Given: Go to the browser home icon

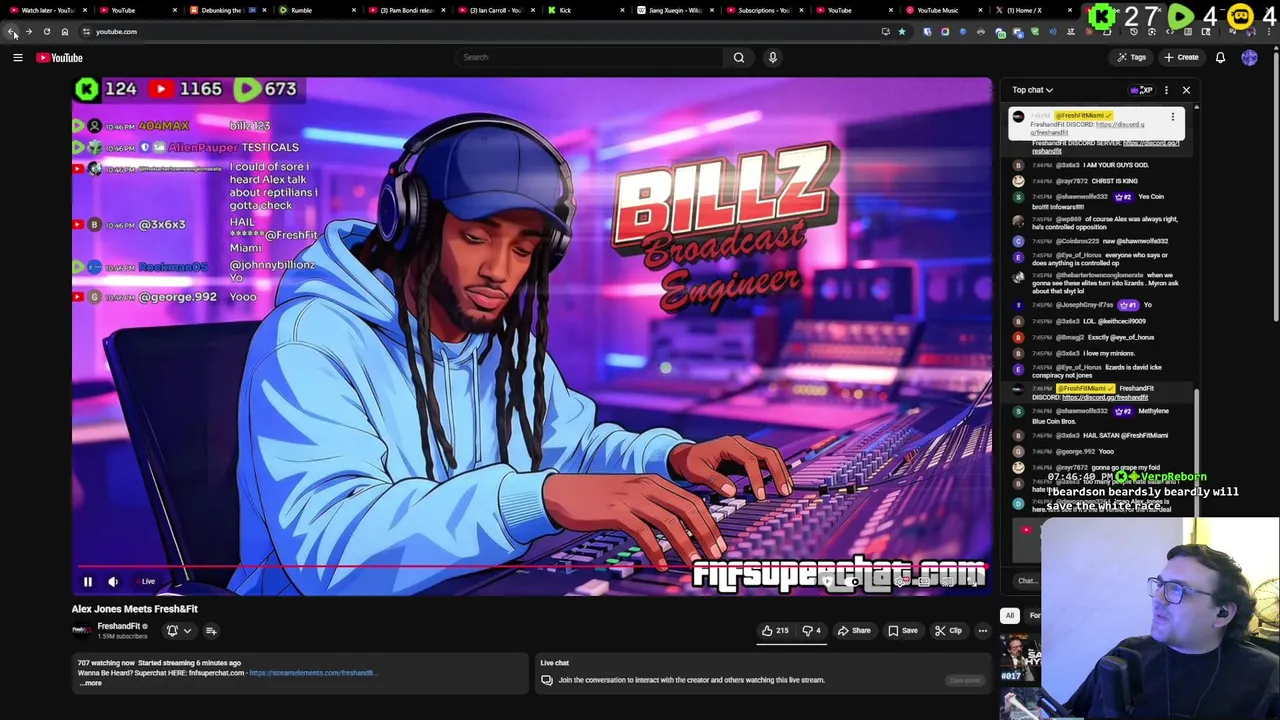Looking at the screenshot, I should pyautogui.click(x=64, y=32).
